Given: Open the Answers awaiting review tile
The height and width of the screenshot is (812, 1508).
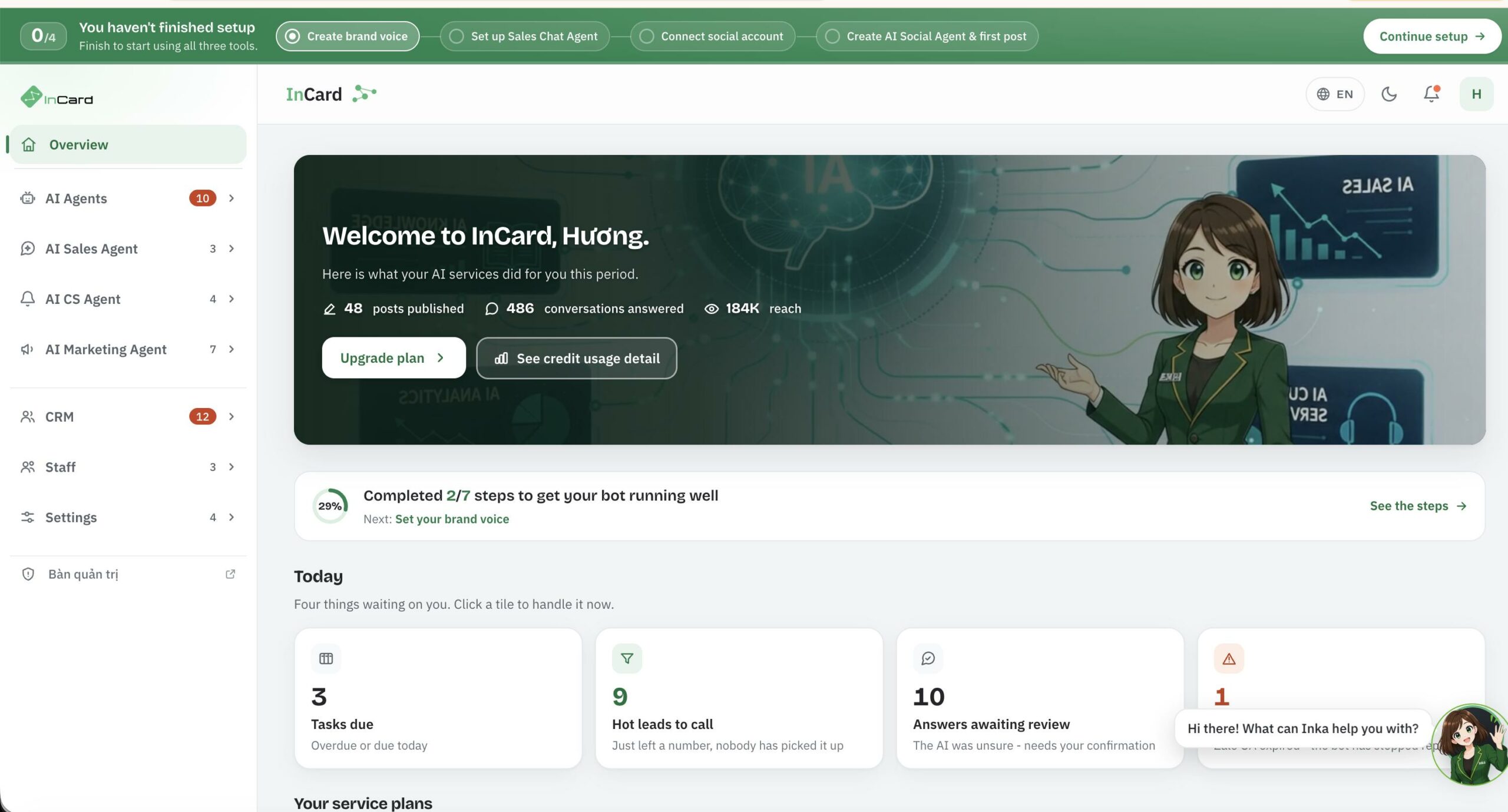Looking at the screenshot, I should (x=1040, y=698).
